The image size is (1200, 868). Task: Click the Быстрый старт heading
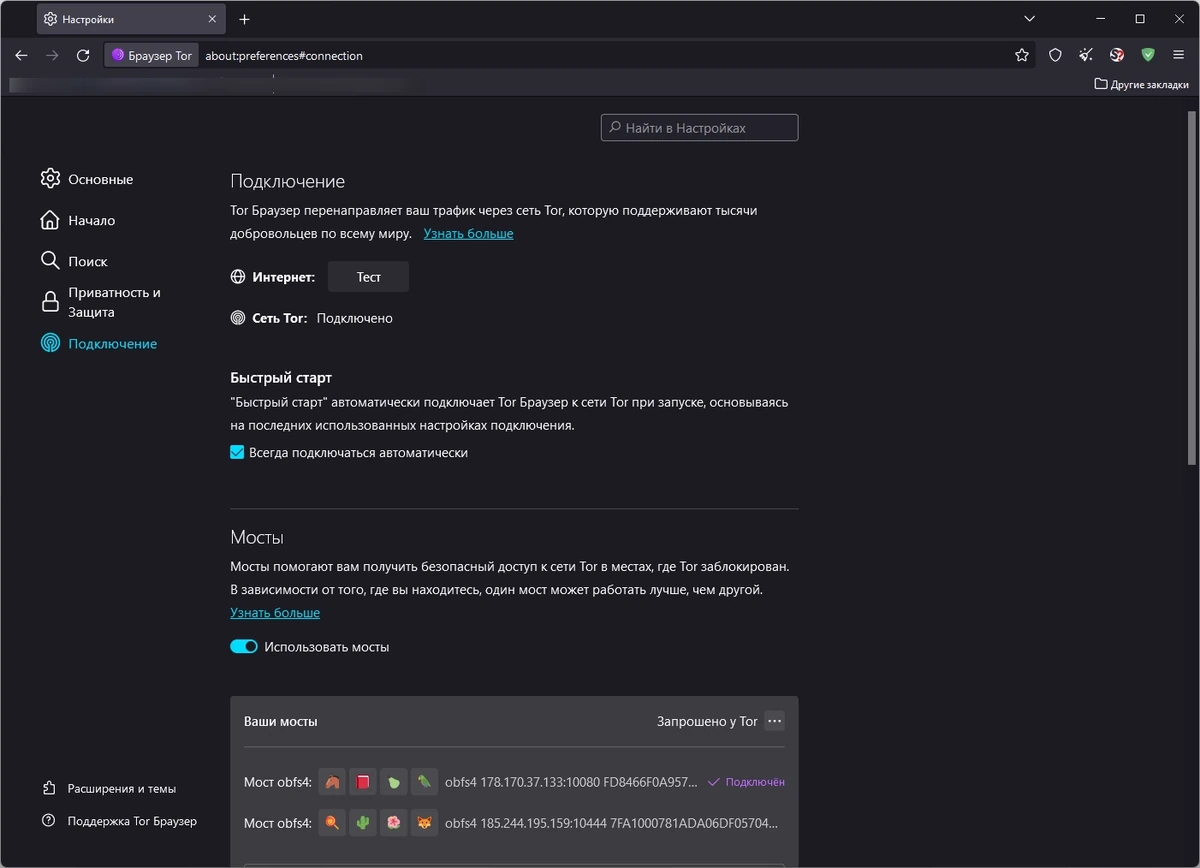281,378
